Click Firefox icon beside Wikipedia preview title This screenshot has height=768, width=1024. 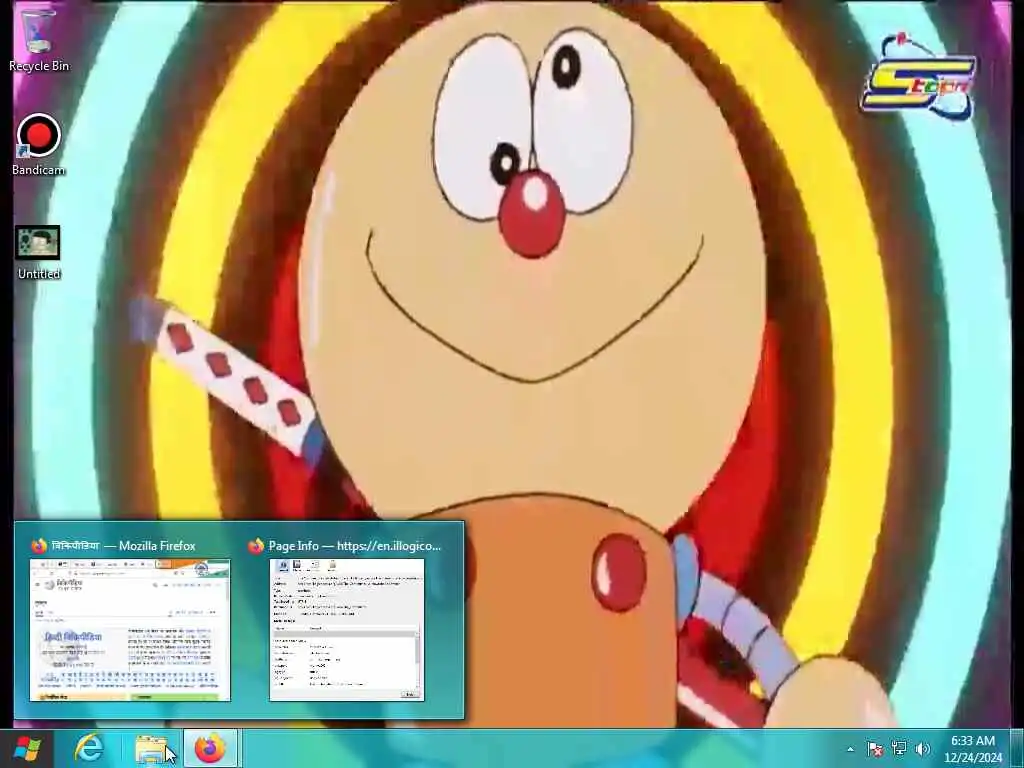pyautogui.click(x=39, y=545)
